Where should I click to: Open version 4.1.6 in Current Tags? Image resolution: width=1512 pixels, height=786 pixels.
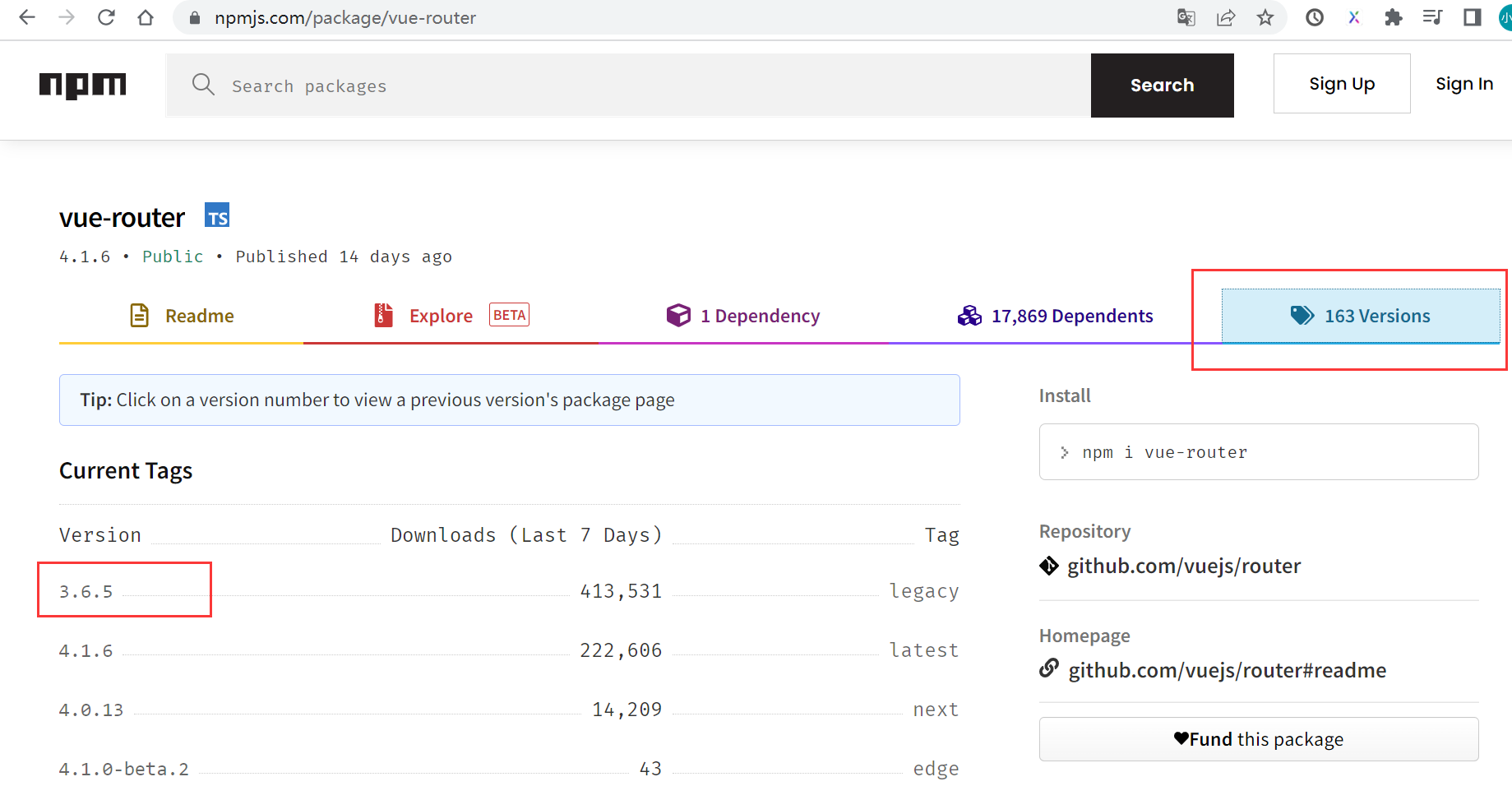tap(86, 650)
